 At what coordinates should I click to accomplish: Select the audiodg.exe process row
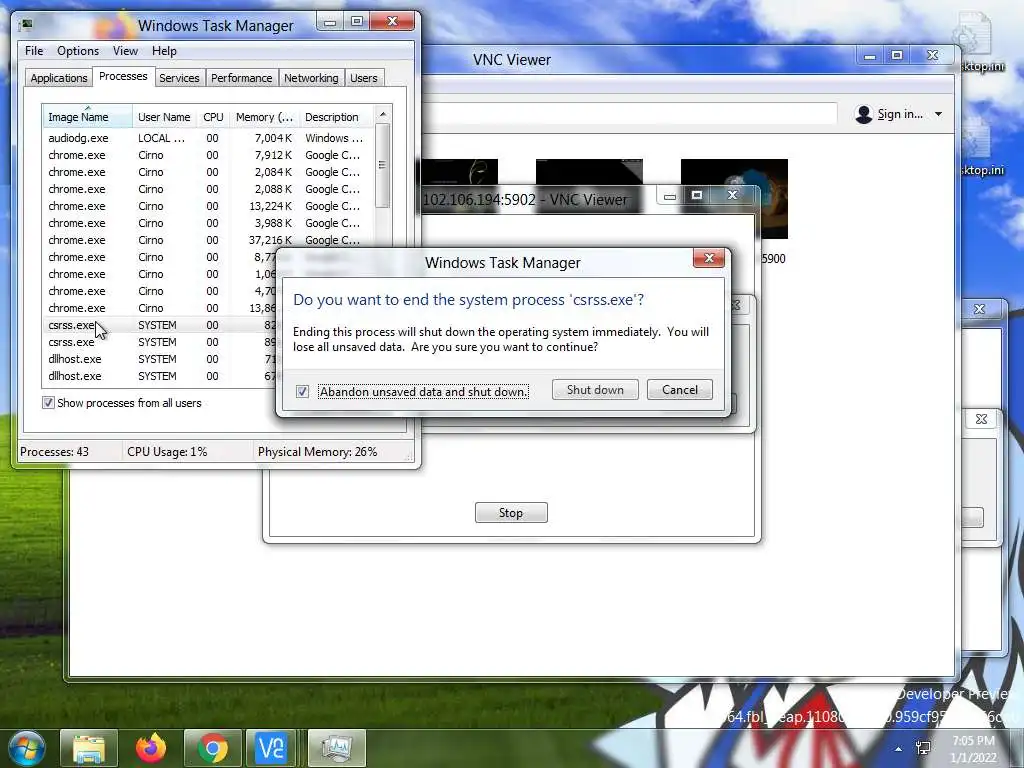point(208,138)
